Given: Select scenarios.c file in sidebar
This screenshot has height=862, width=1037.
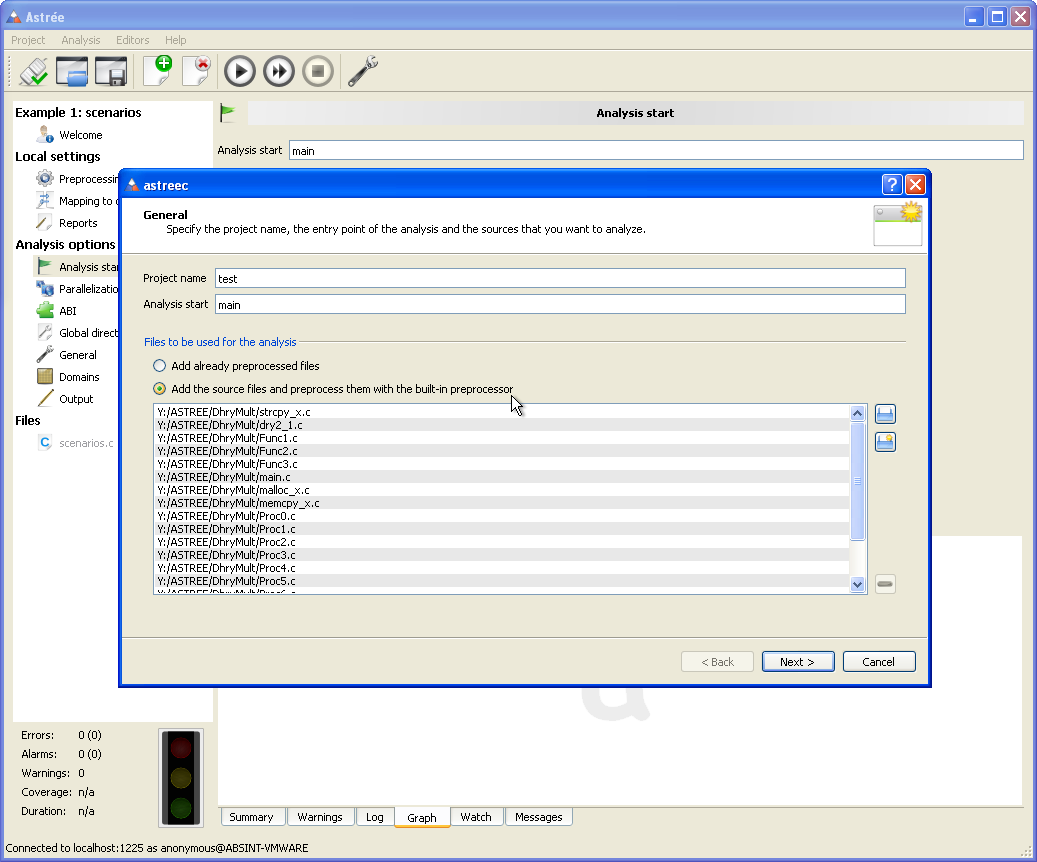Looking at the screenshot, I should (86, 443).
